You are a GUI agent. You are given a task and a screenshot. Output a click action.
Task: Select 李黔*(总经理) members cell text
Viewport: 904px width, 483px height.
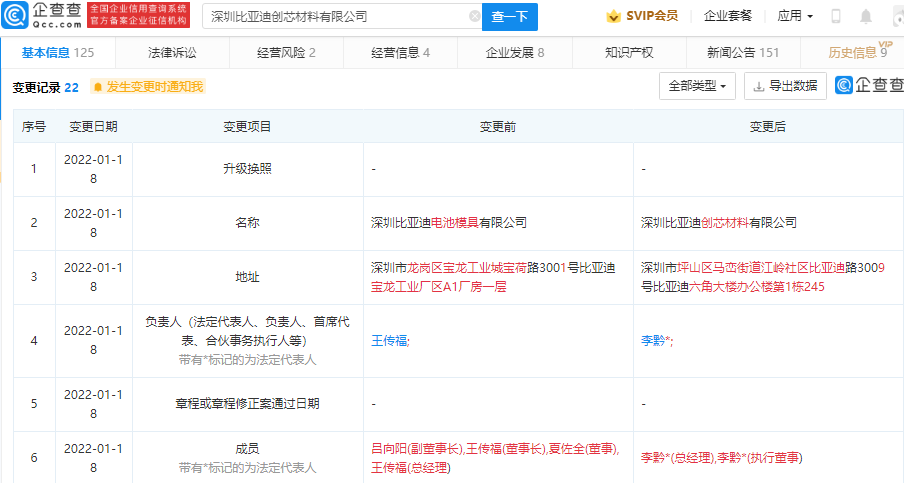point(721,458)
